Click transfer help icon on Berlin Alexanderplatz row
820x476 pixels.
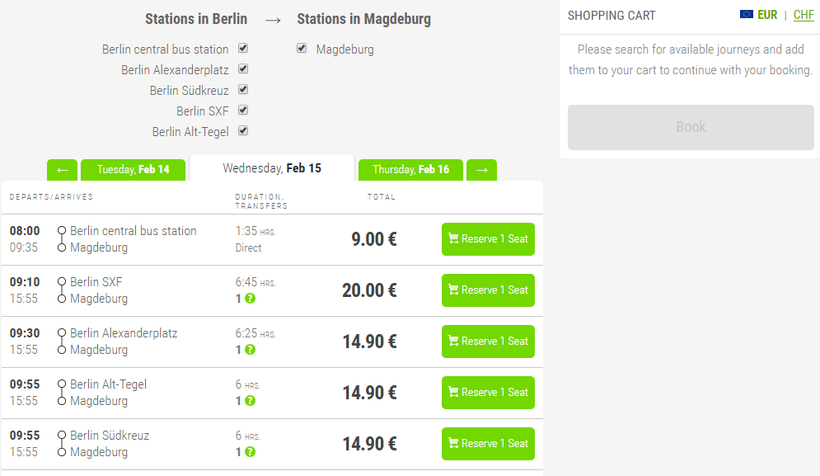250,350
